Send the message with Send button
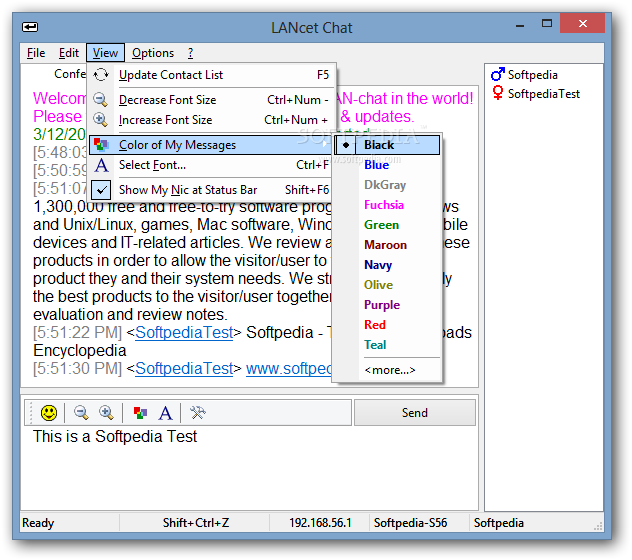The image size is (632, 560). (415, 412)
